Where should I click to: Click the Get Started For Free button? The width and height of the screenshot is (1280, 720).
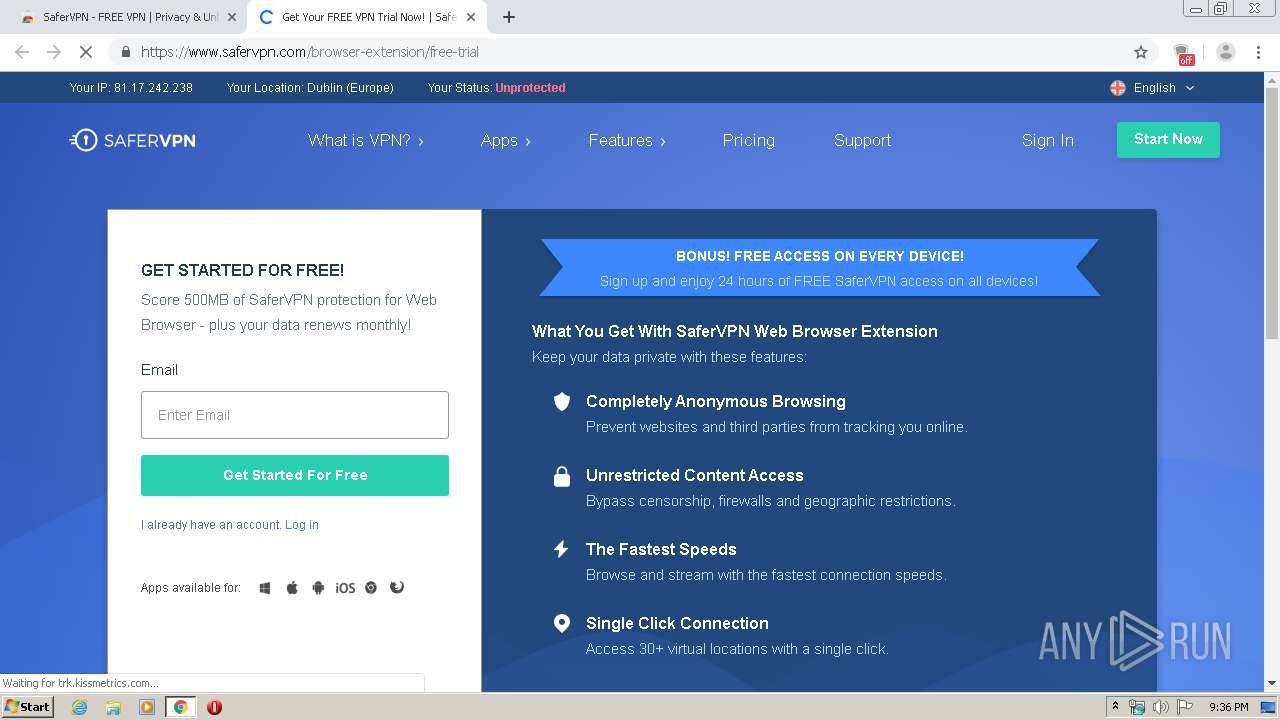pyautogui.click(x=295, y=475)
